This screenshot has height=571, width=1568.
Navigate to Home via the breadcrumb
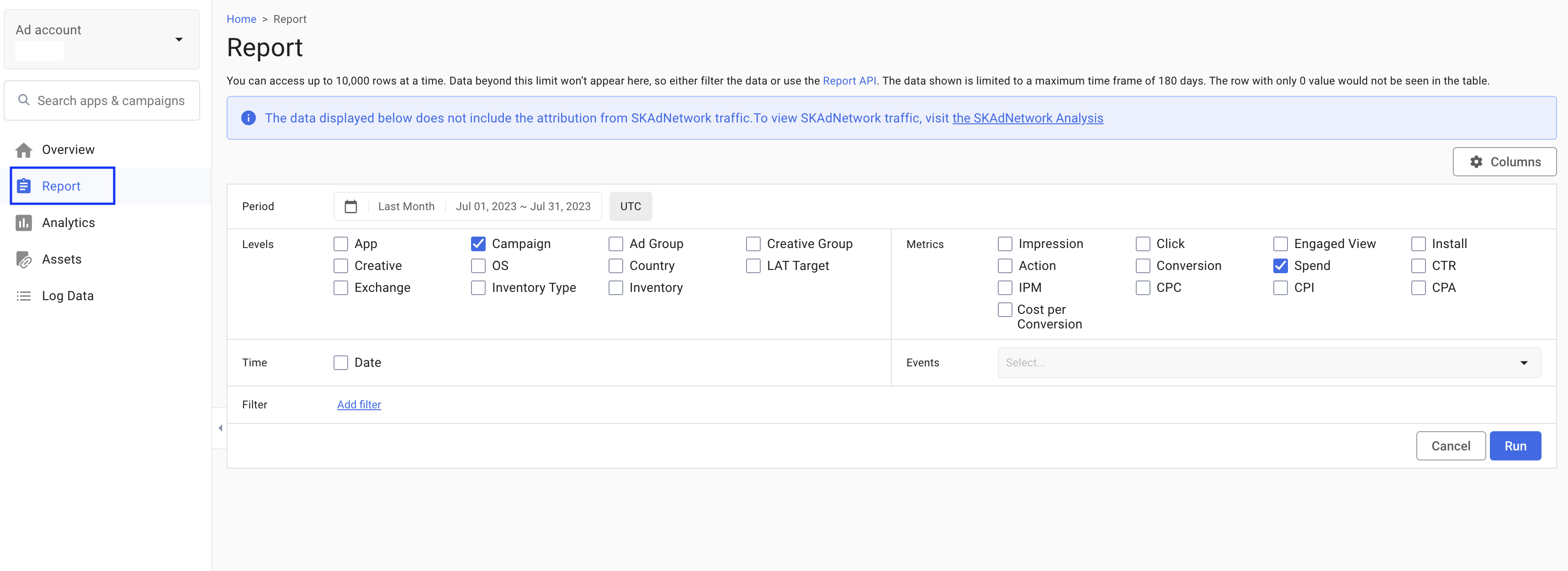(241, 19)
